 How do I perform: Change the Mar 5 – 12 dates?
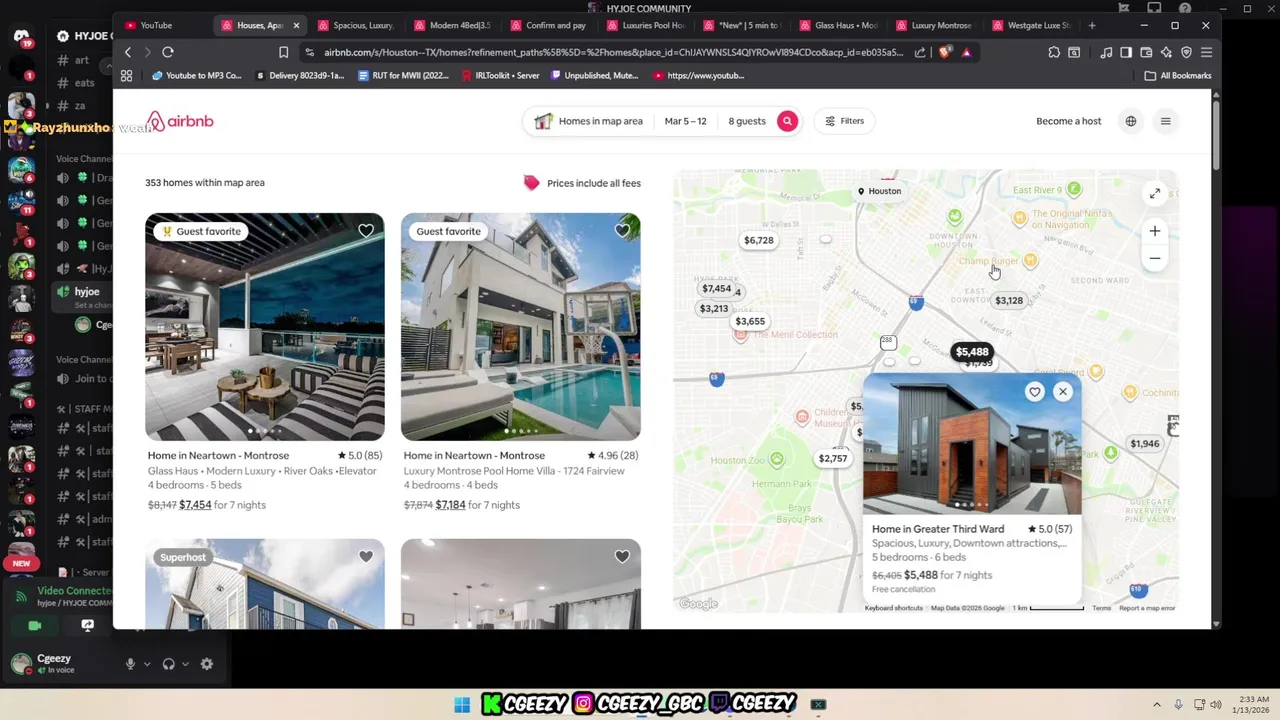pos(685,121)
